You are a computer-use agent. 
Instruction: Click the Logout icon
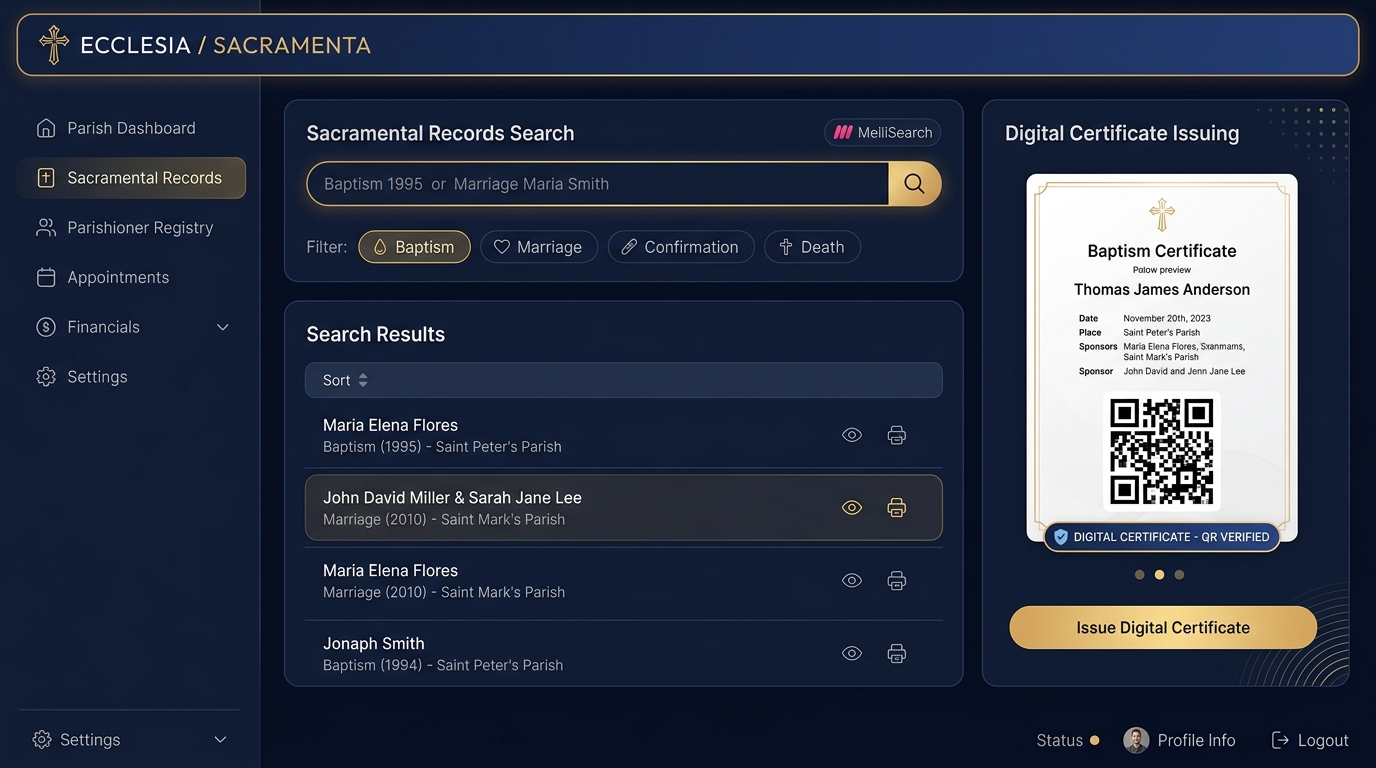[1280, 740]
